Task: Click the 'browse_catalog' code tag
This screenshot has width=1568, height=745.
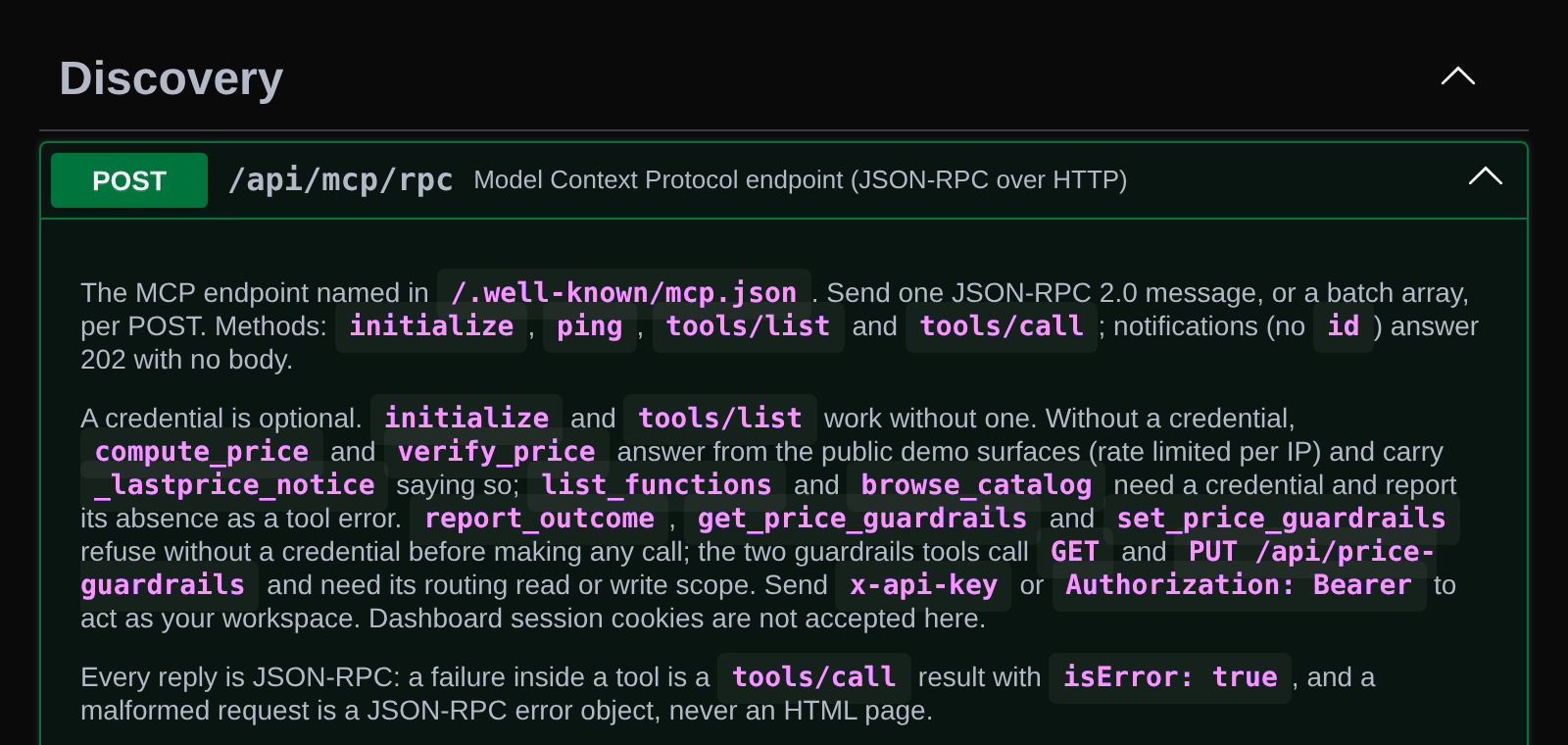Action: tap(976, 485)
